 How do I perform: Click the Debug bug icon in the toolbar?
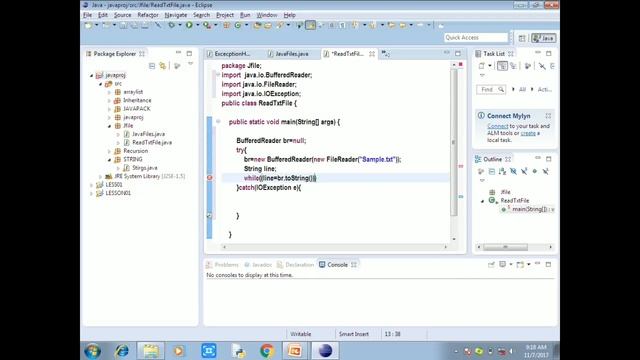(x=172, y=25)
